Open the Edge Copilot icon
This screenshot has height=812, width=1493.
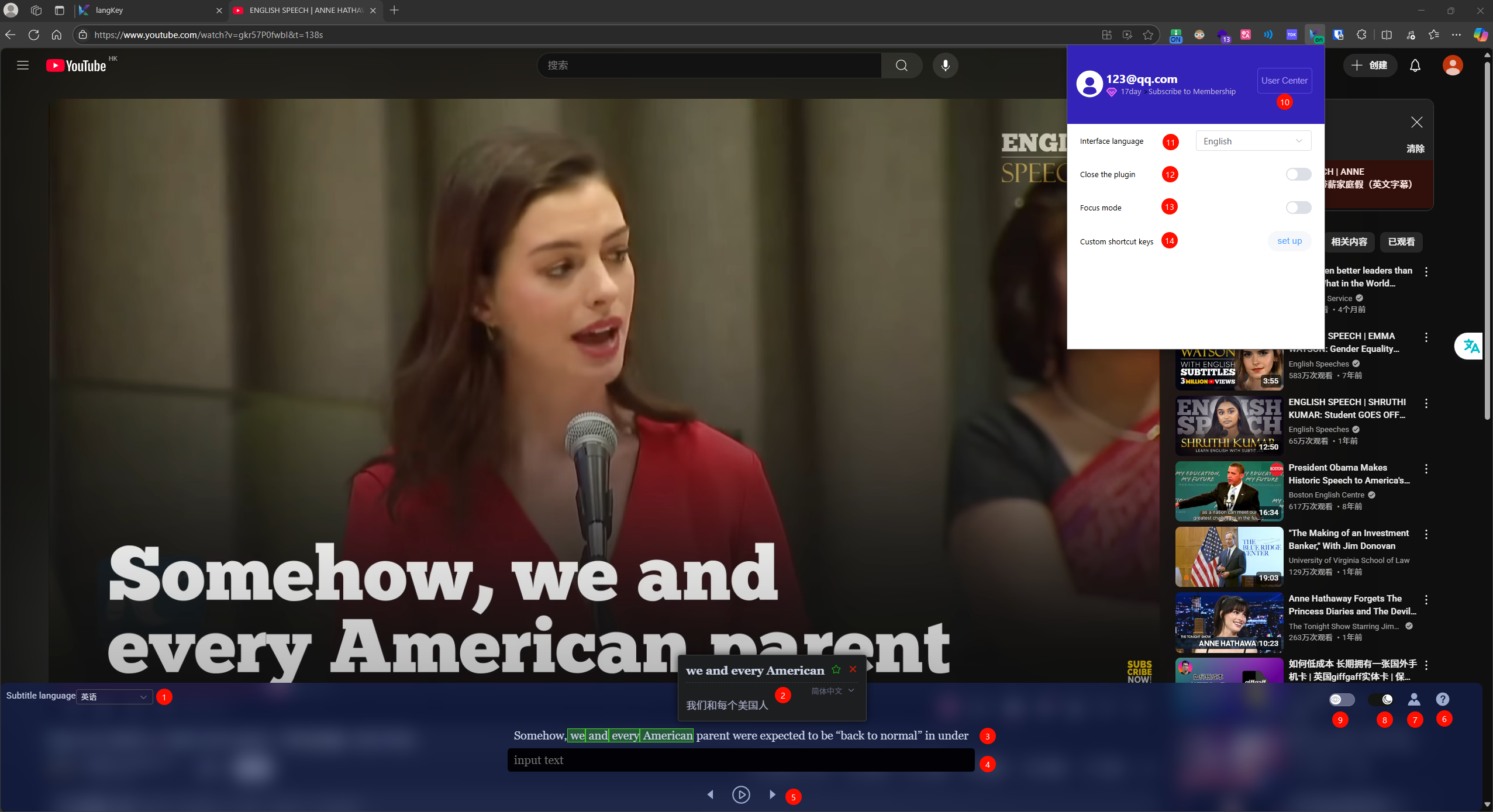coord(1480,35)
